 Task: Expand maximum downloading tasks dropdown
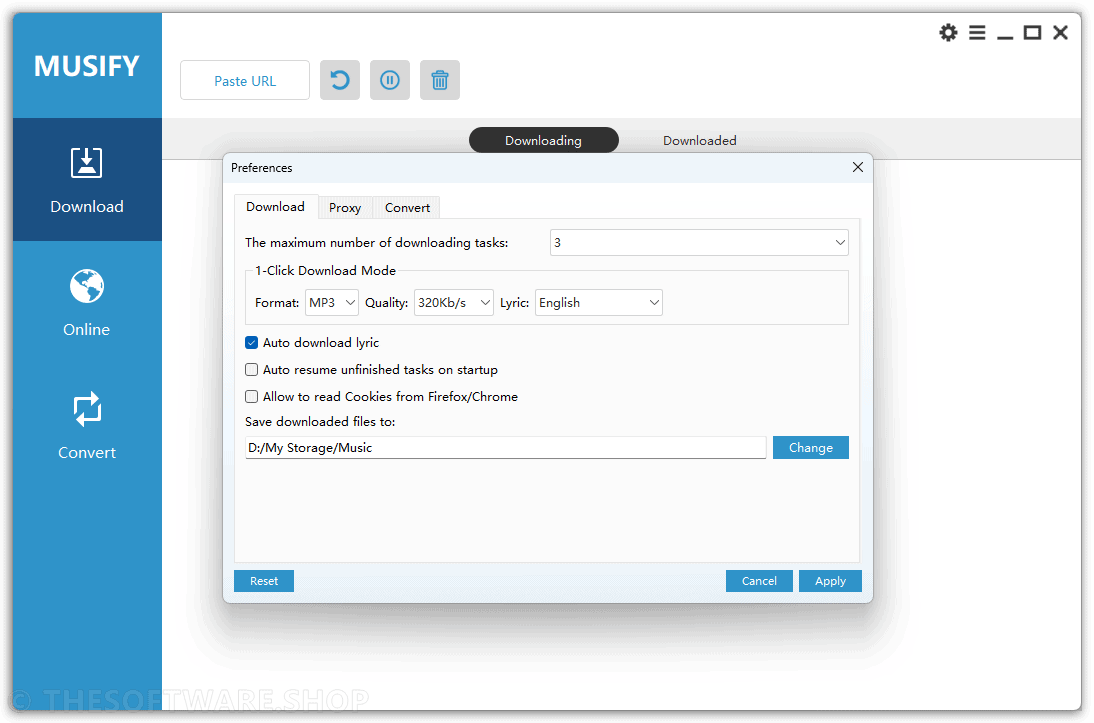[699, 243]
